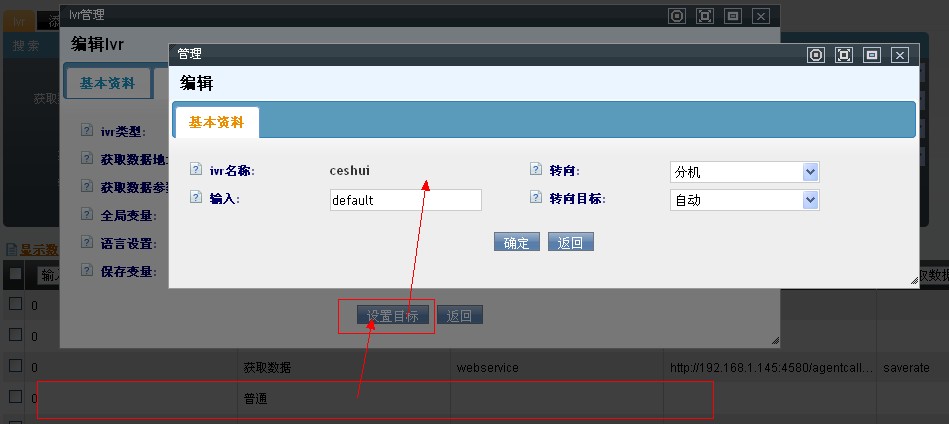Select the 基本资料 tab in 管理 dialog

pyautogui.click(x=216, y=122)
